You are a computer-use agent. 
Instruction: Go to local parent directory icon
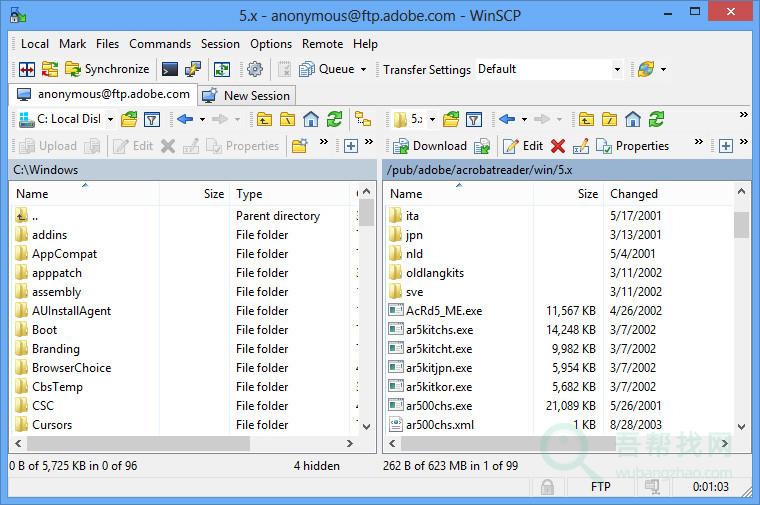click(x=264, y=119)
